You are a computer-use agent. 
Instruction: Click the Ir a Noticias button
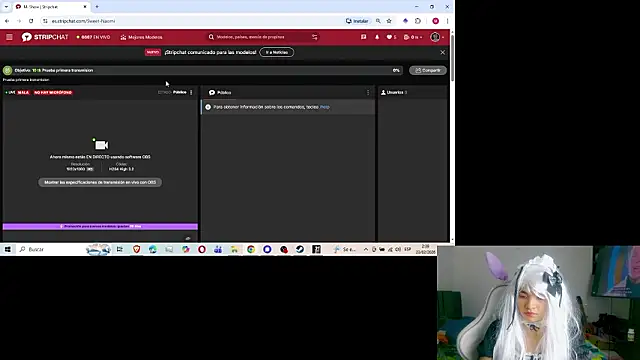pyautogui.click(x=277, y=52)
